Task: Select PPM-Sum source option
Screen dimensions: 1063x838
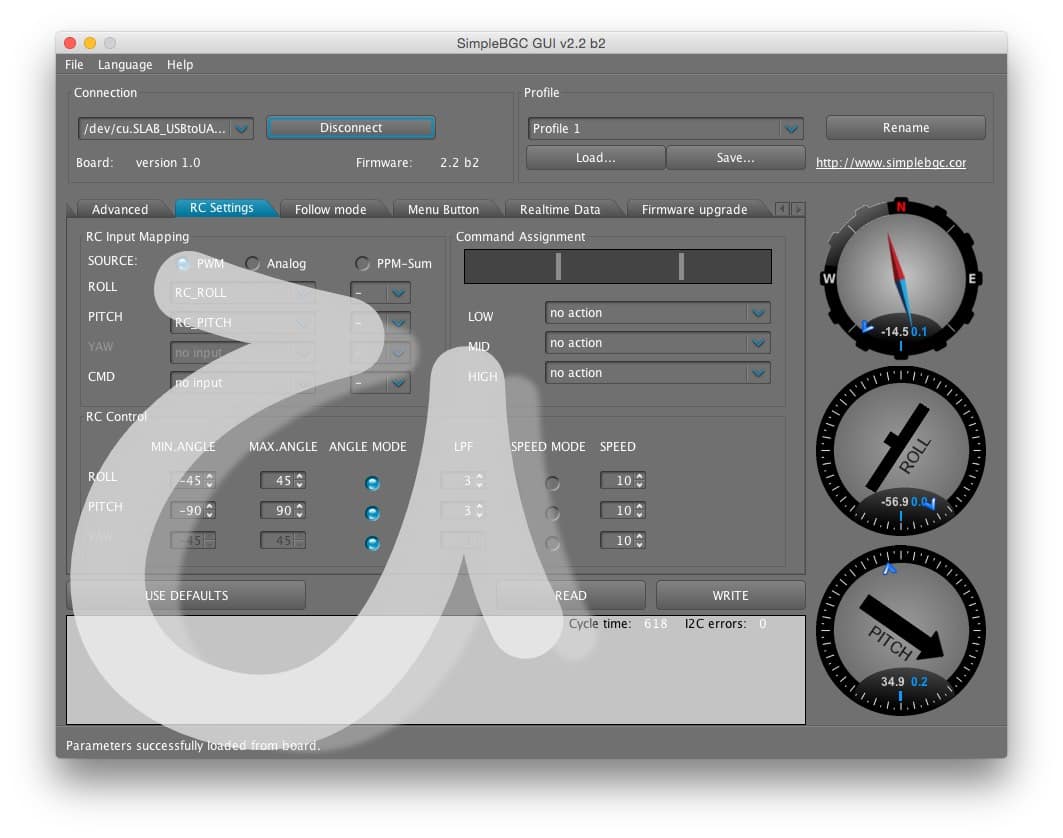Action: tap(362, 264)
